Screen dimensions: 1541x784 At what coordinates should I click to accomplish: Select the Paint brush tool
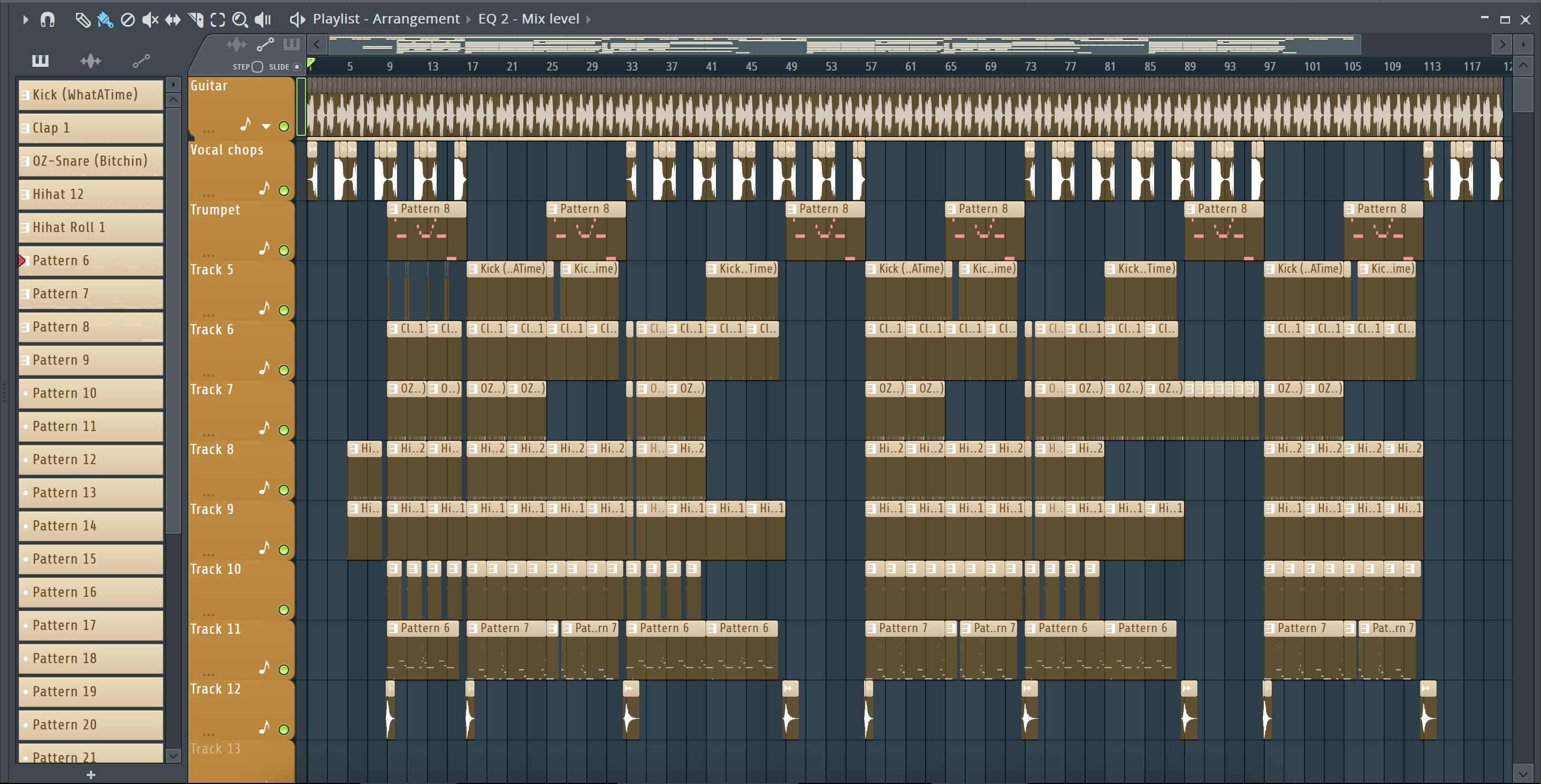(x=105, y=20)
